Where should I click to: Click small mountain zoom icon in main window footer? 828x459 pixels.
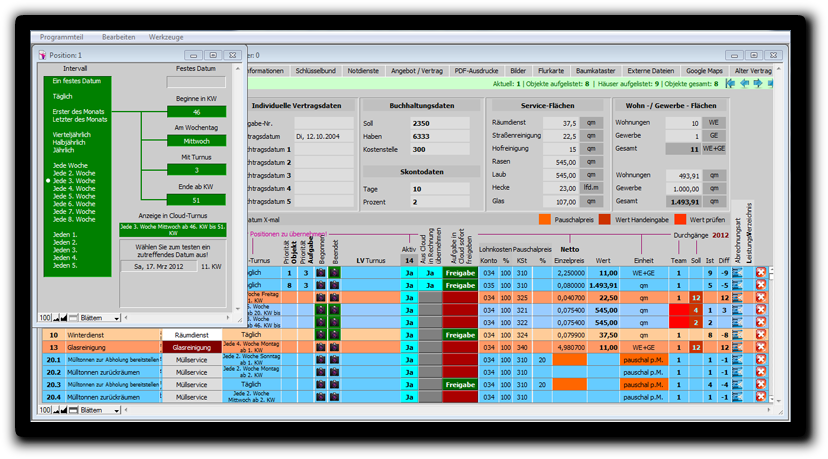56,410
